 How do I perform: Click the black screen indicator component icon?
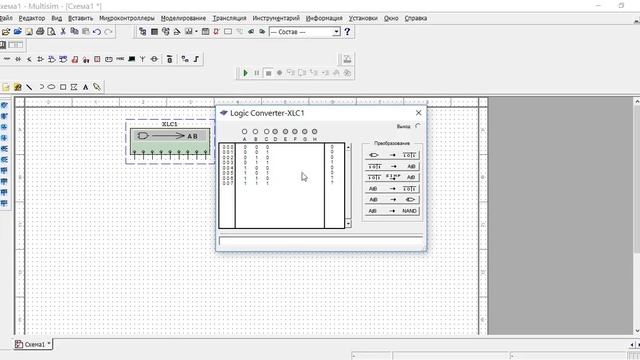[131, 60]
